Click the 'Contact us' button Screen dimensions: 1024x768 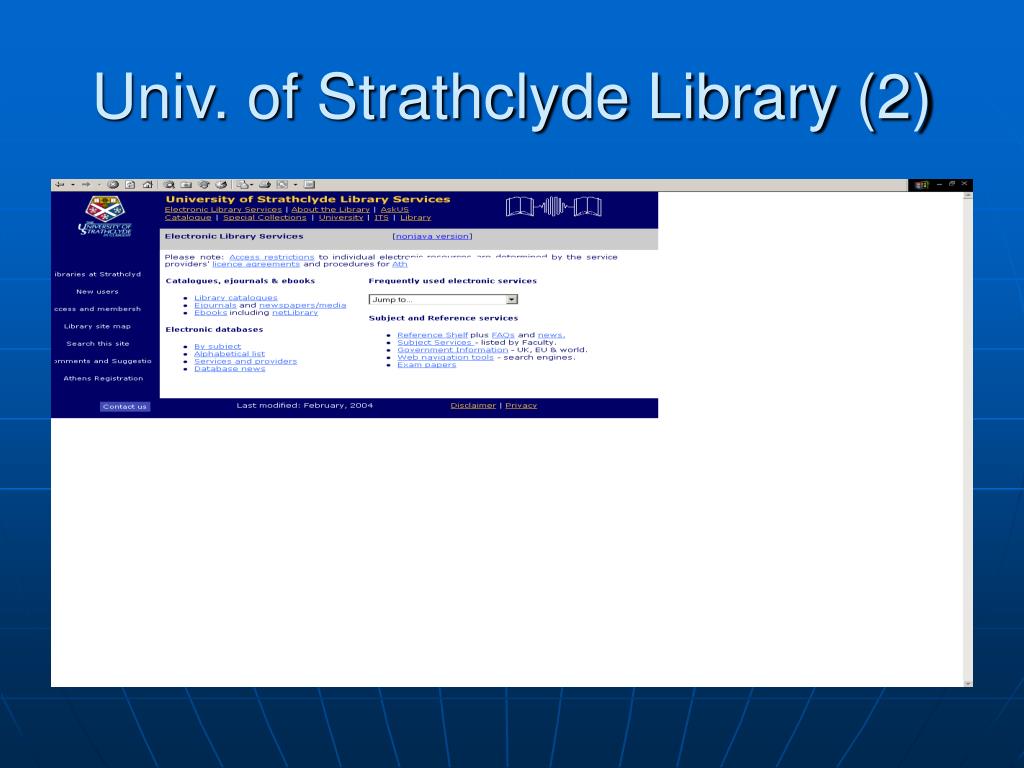pyautogui.click(x=125, y=406)
